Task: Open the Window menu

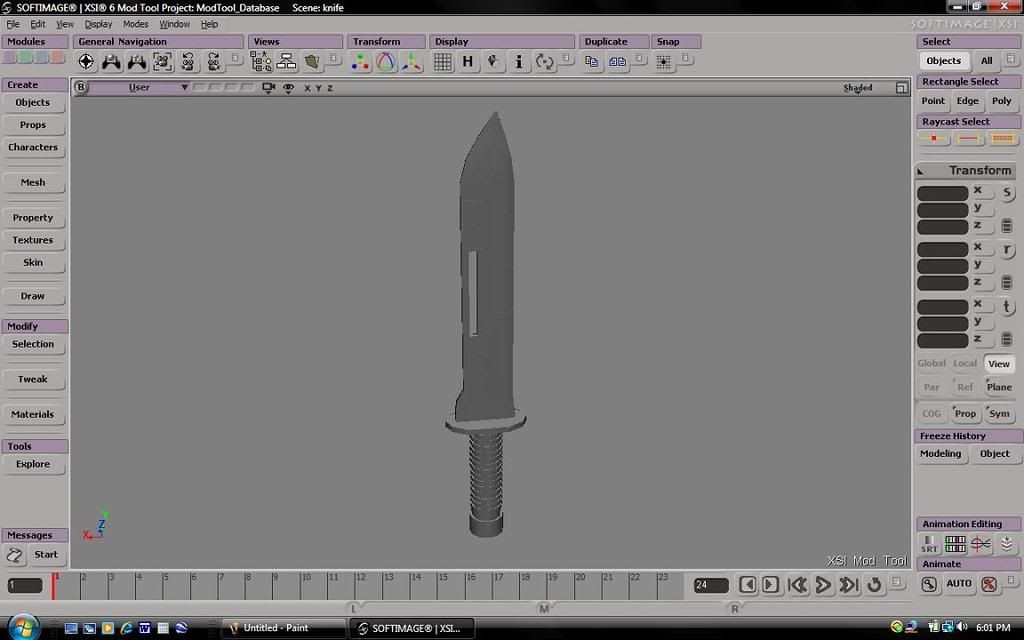Action: (174, 24)
